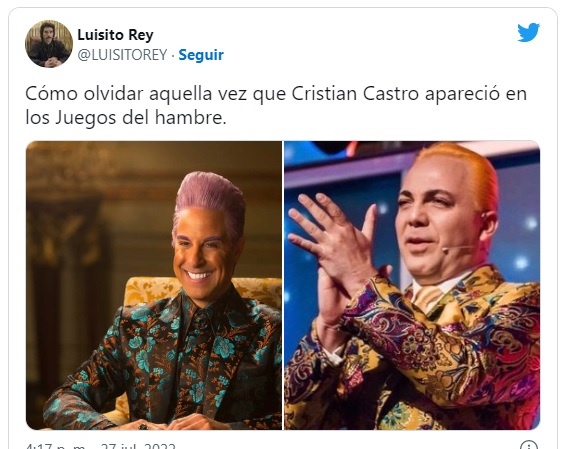Viewport: 561px width, 449px height.
Task: Click 'los Juegos del hambre' line of text
Action: pyautogui.click(x=126, y=118)
